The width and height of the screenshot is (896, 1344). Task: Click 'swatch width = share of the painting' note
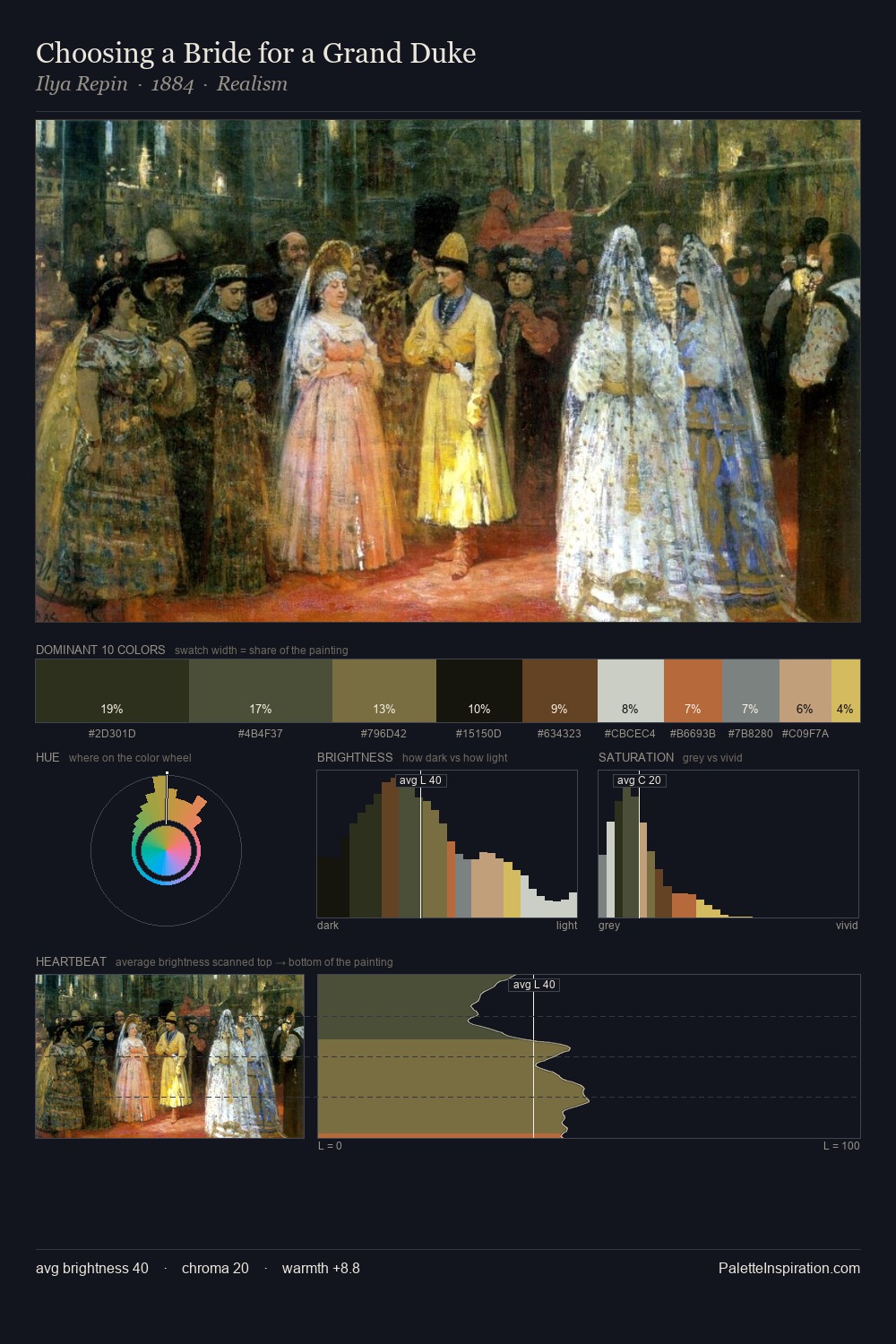click(x=262, y=650)
